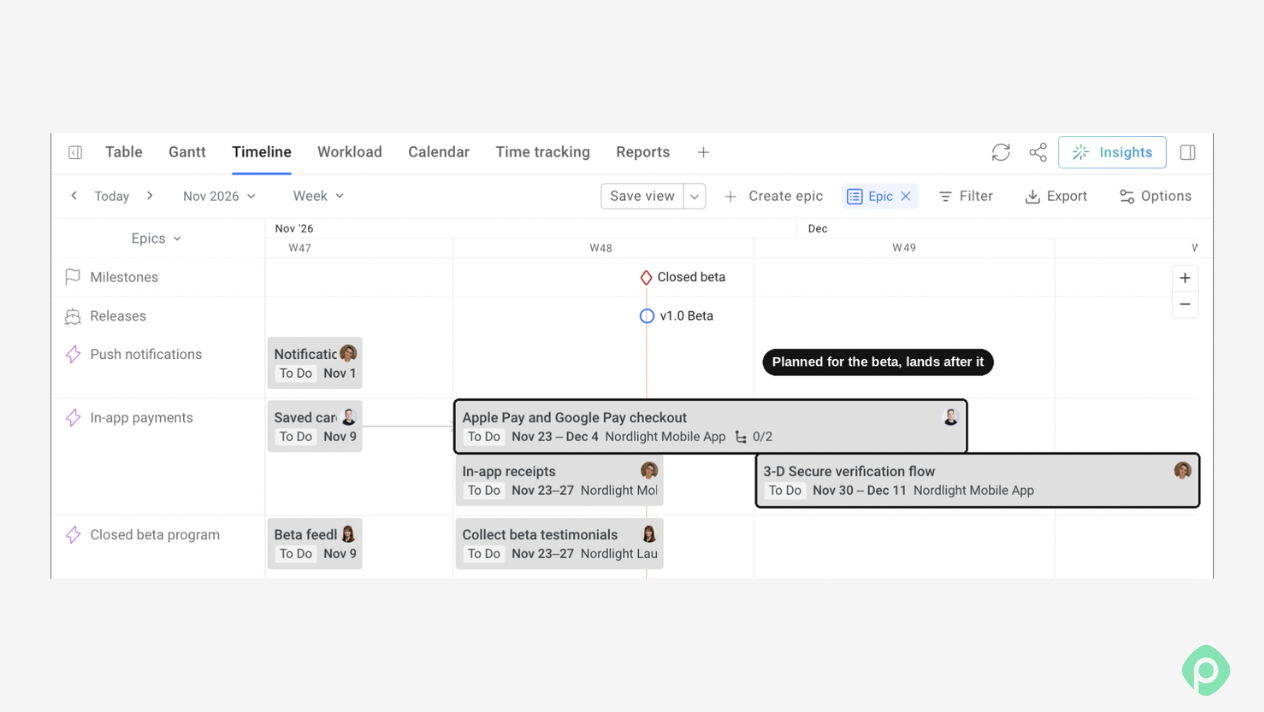Screen dimensions: 1264x712
Task: Click the In-app payments epic lightning icon
Action: (x=73, y=418)
